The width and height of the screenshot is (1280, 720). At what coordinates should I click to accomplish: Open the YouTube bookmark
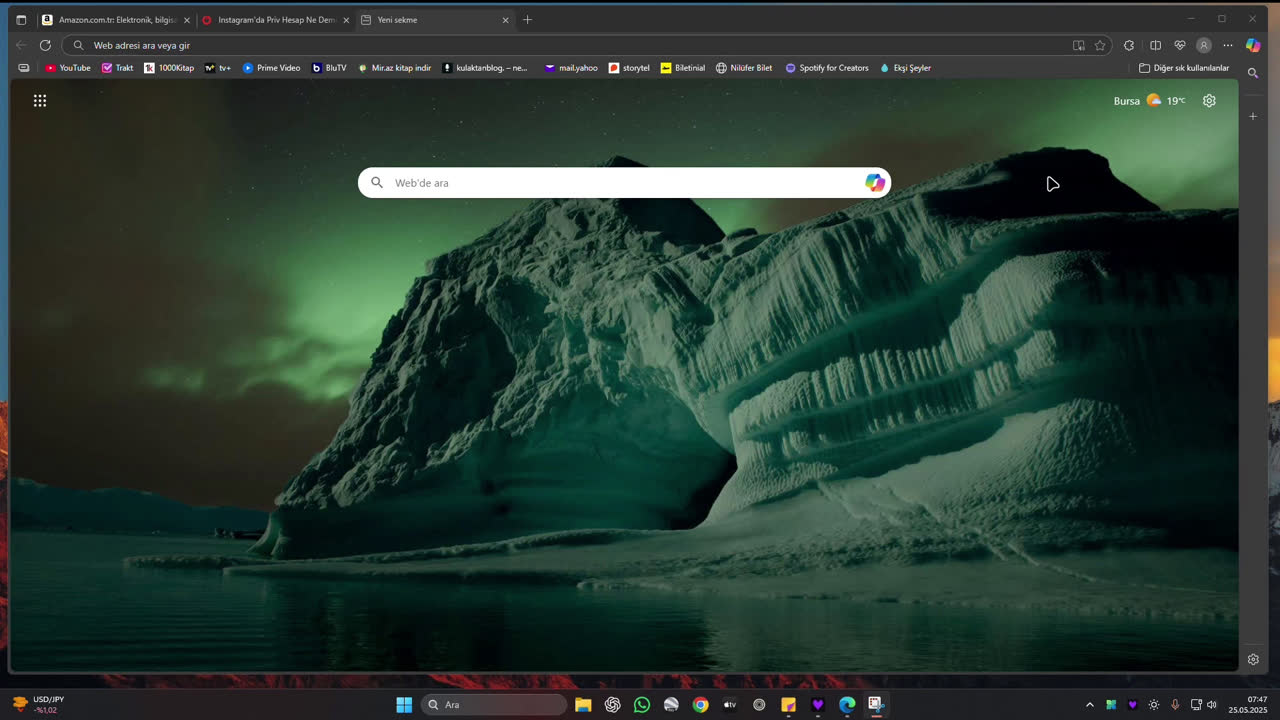click(x=67, y=68)
